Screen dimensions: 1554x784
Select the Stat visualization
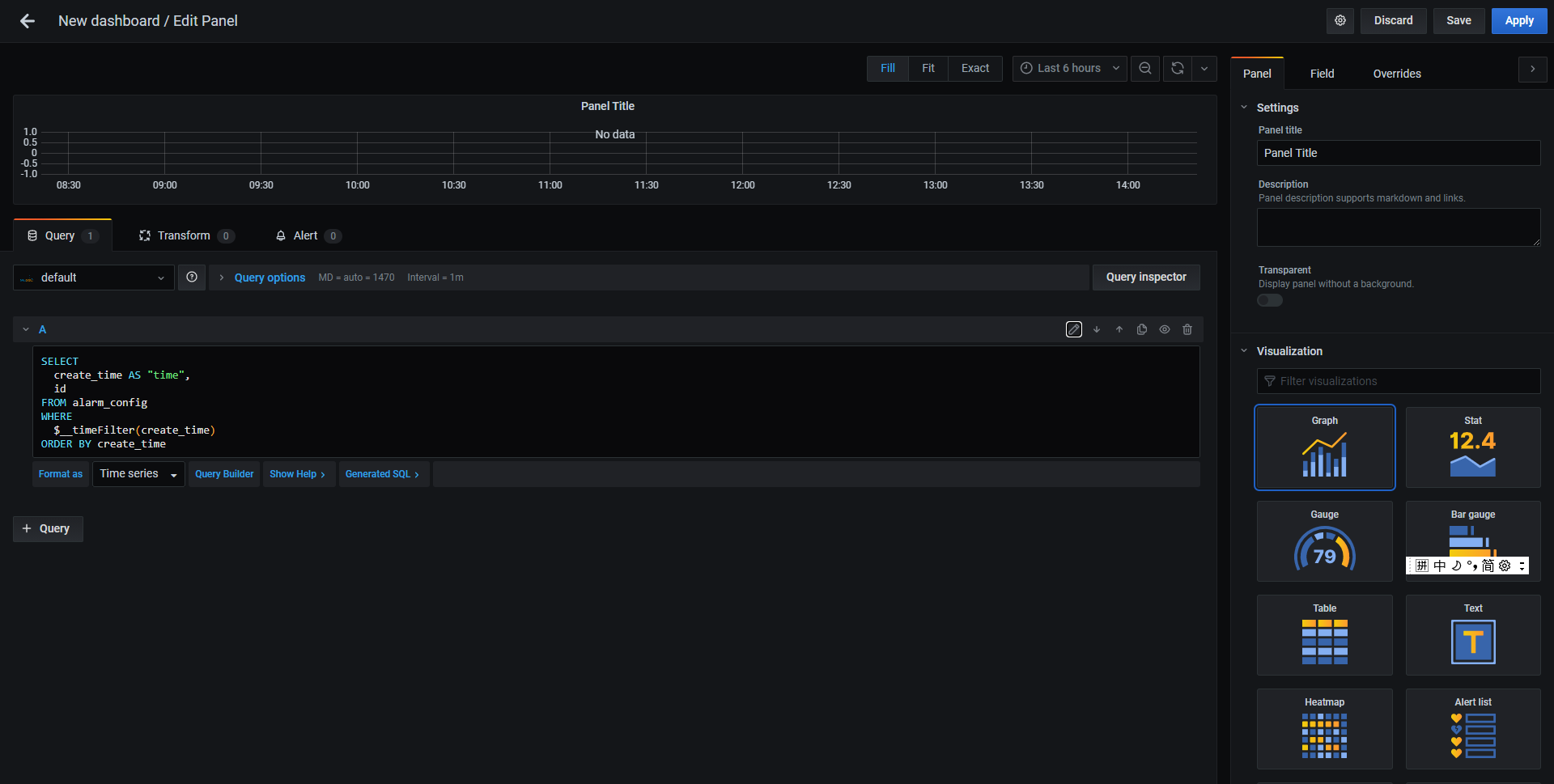click(x=1473, y=447)
